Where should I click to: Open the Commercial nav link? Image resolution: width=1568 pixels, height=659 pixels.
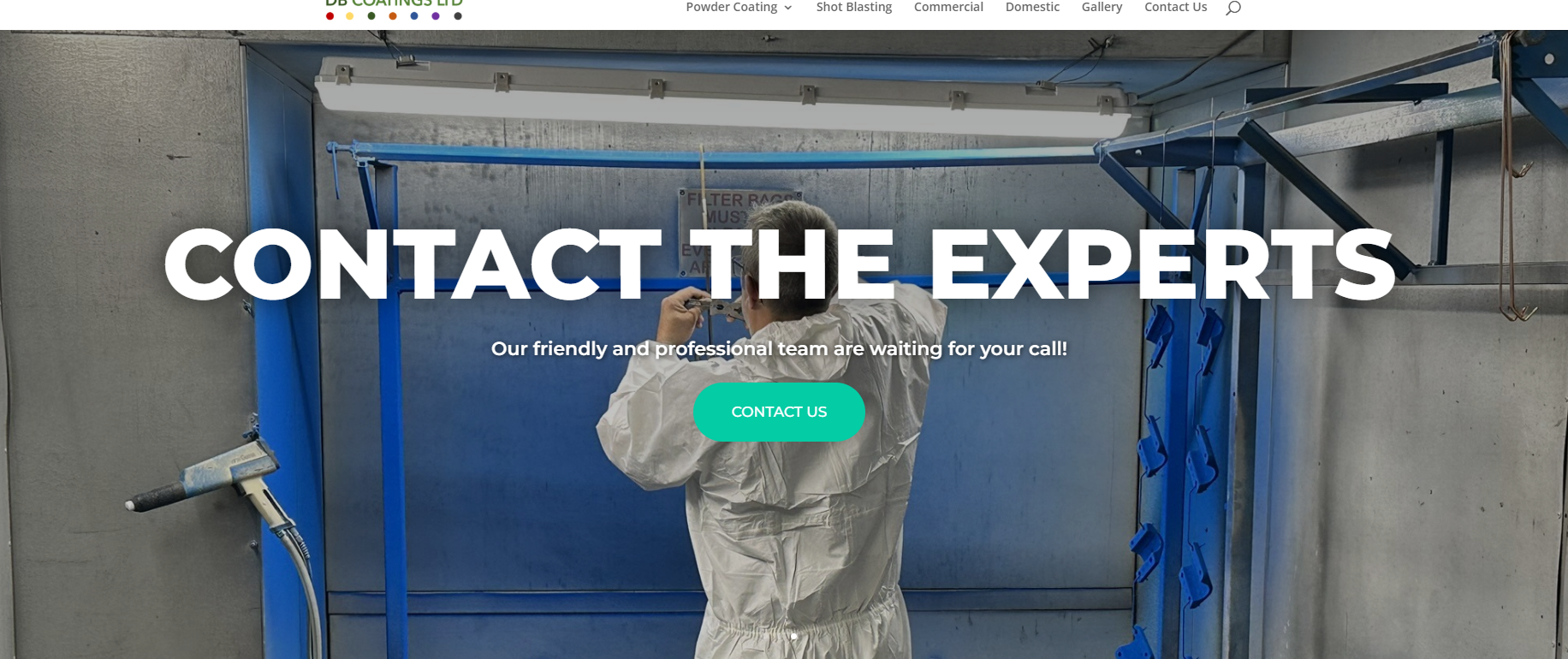pyautogui.click(x=948, y=7)
